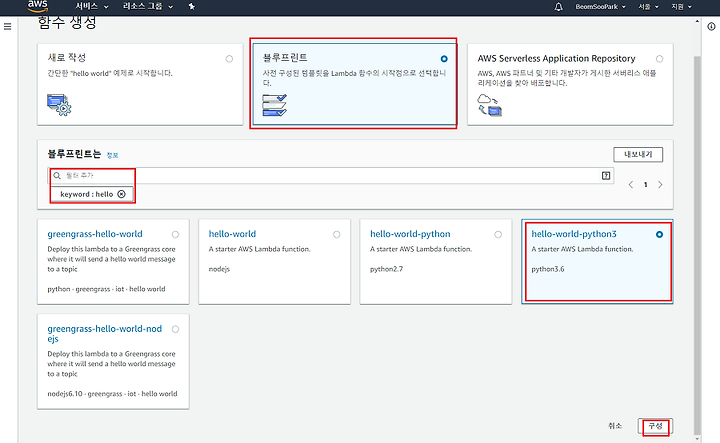The height and width of the screenshot is (443, 720).
Task: Click the python3.6 runtime text
Action: point(548,269)
